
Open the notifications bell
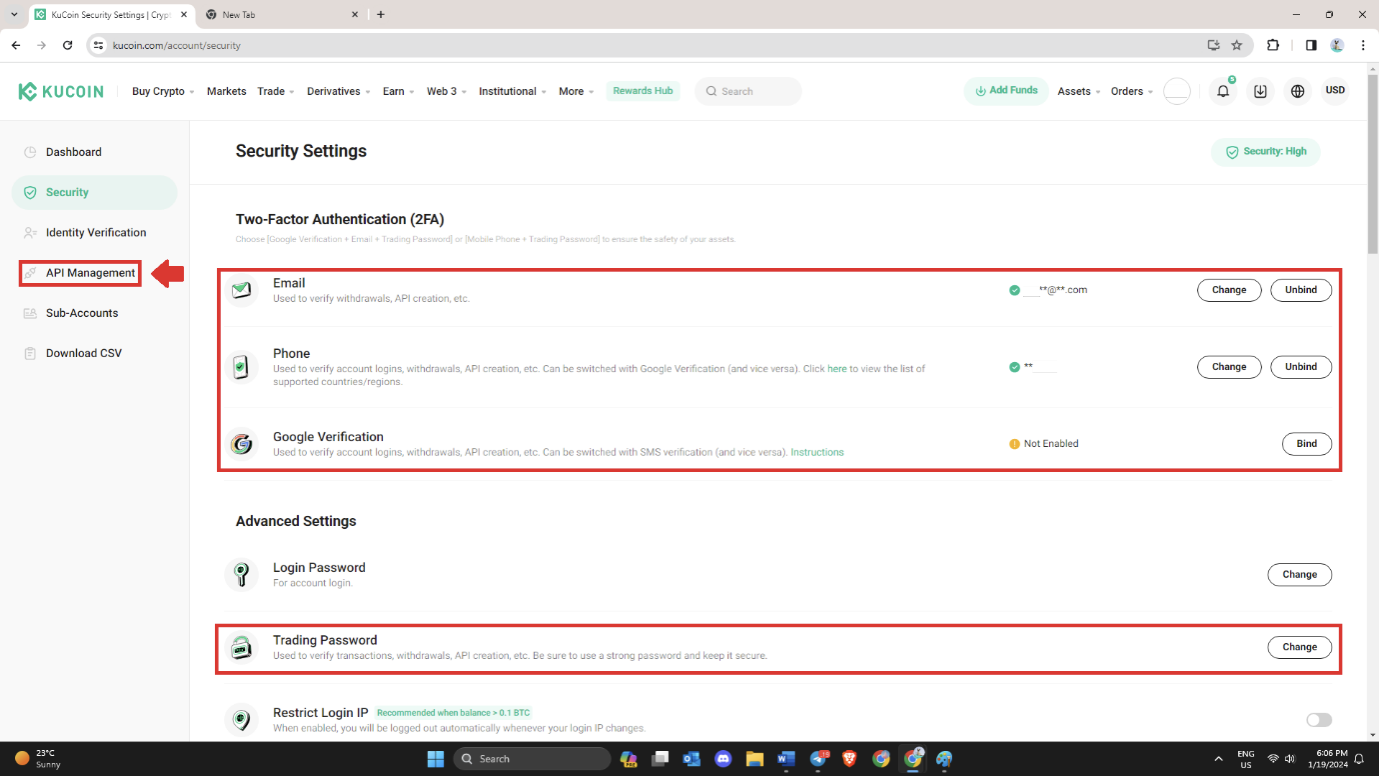click(1223, 91)
